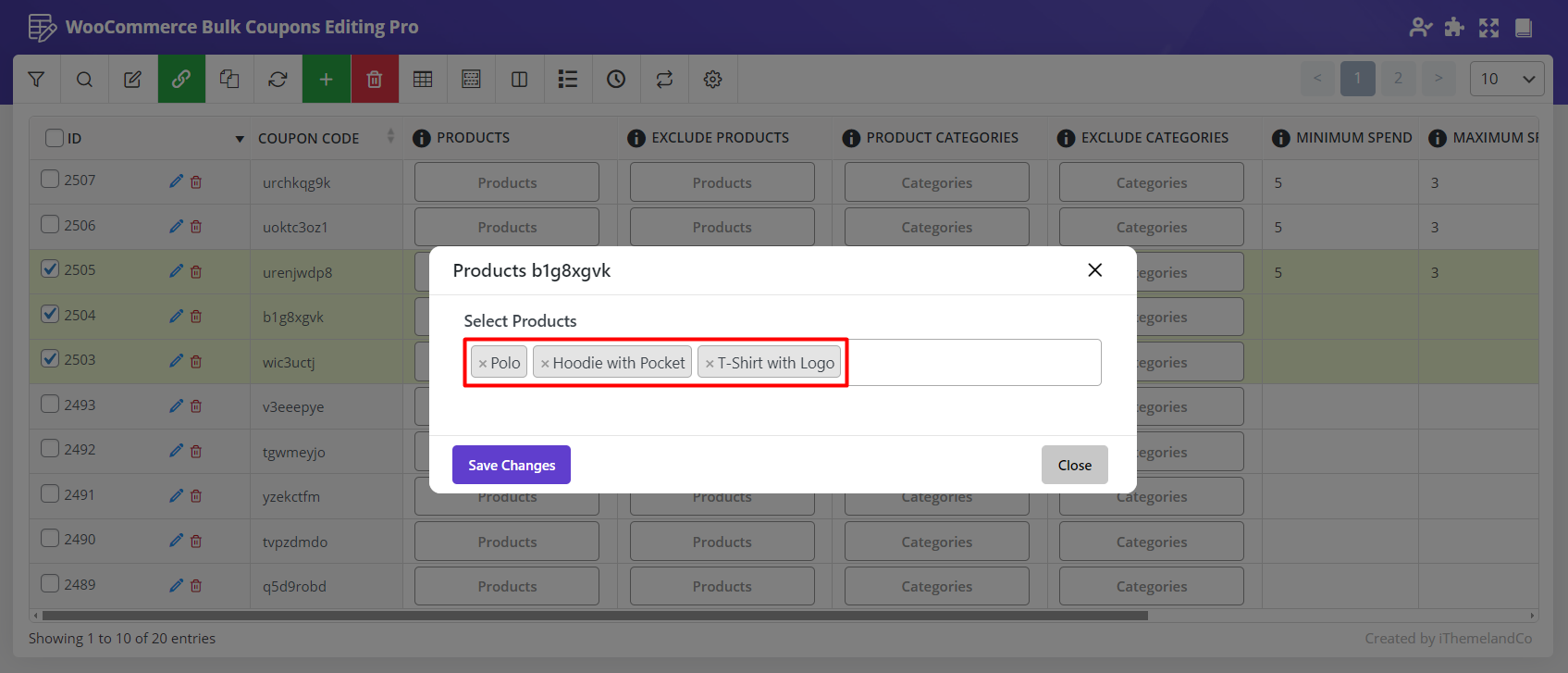Image resolution: width=1568 pixels, height=673 pixels.
Task: Open the search tool in toolbar
Action: pos(84,80)
